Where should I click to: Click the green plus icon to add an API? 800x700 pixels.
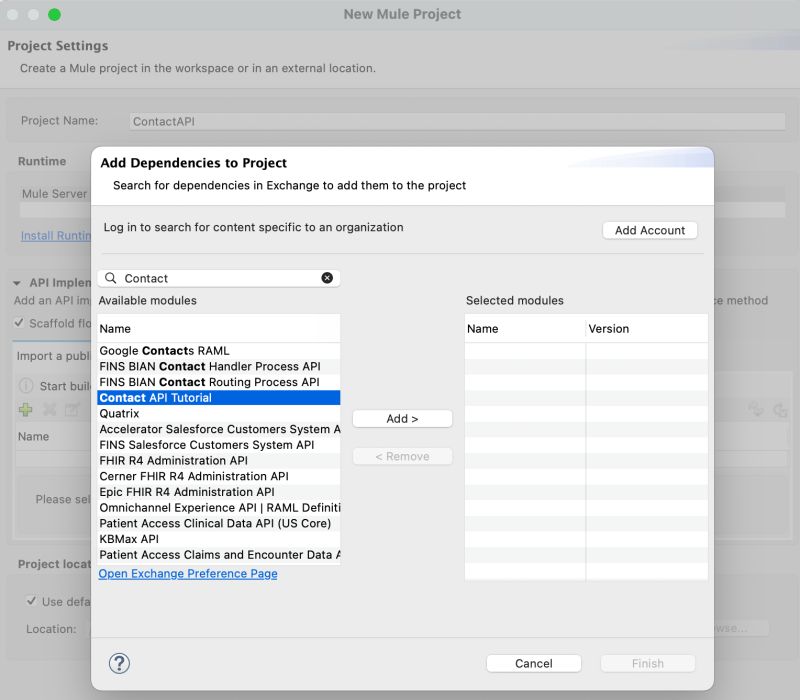tap(23, 410)
